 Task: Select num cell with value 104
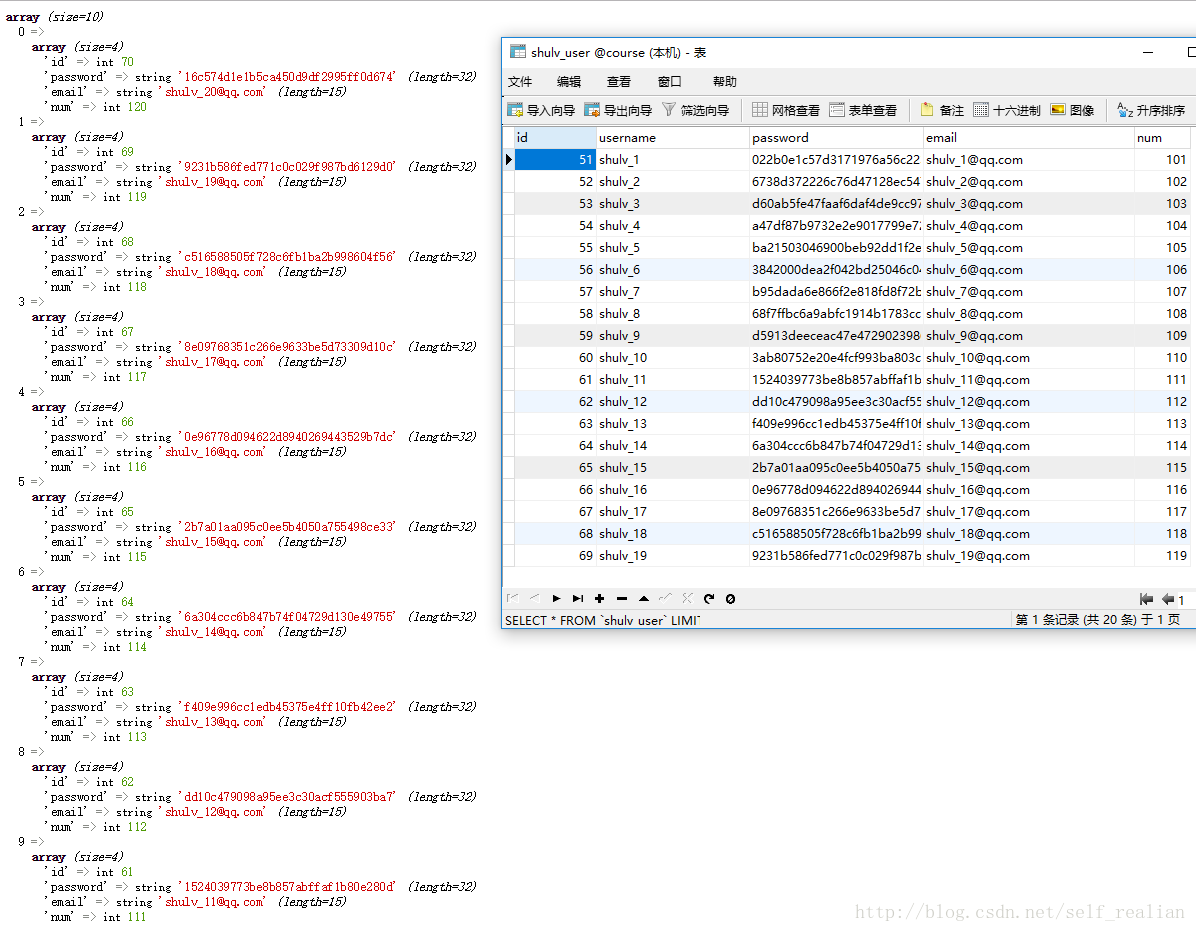tap(1162, 226)
